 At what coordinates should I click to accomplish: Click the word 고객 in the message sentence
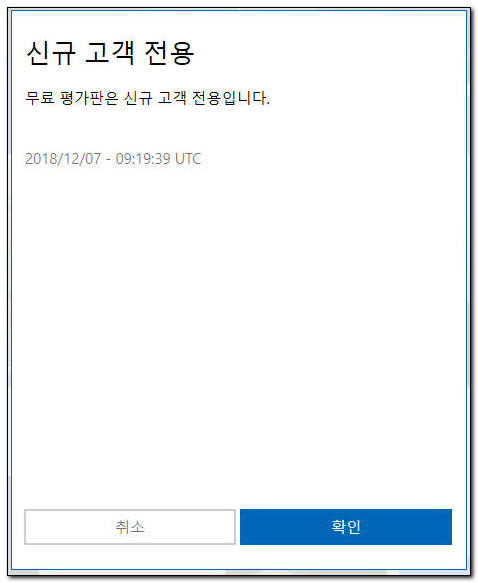(172, 98)
